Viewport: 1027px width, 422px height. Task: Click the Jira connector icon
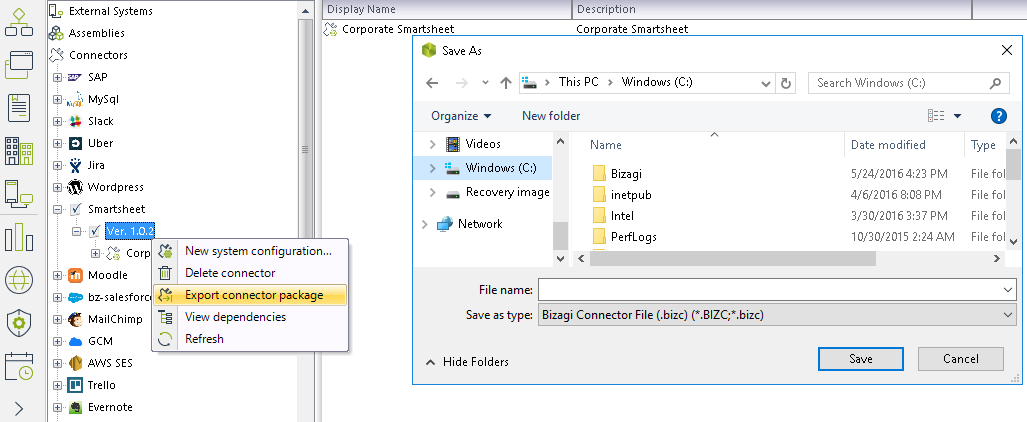(x=75, y=165)
